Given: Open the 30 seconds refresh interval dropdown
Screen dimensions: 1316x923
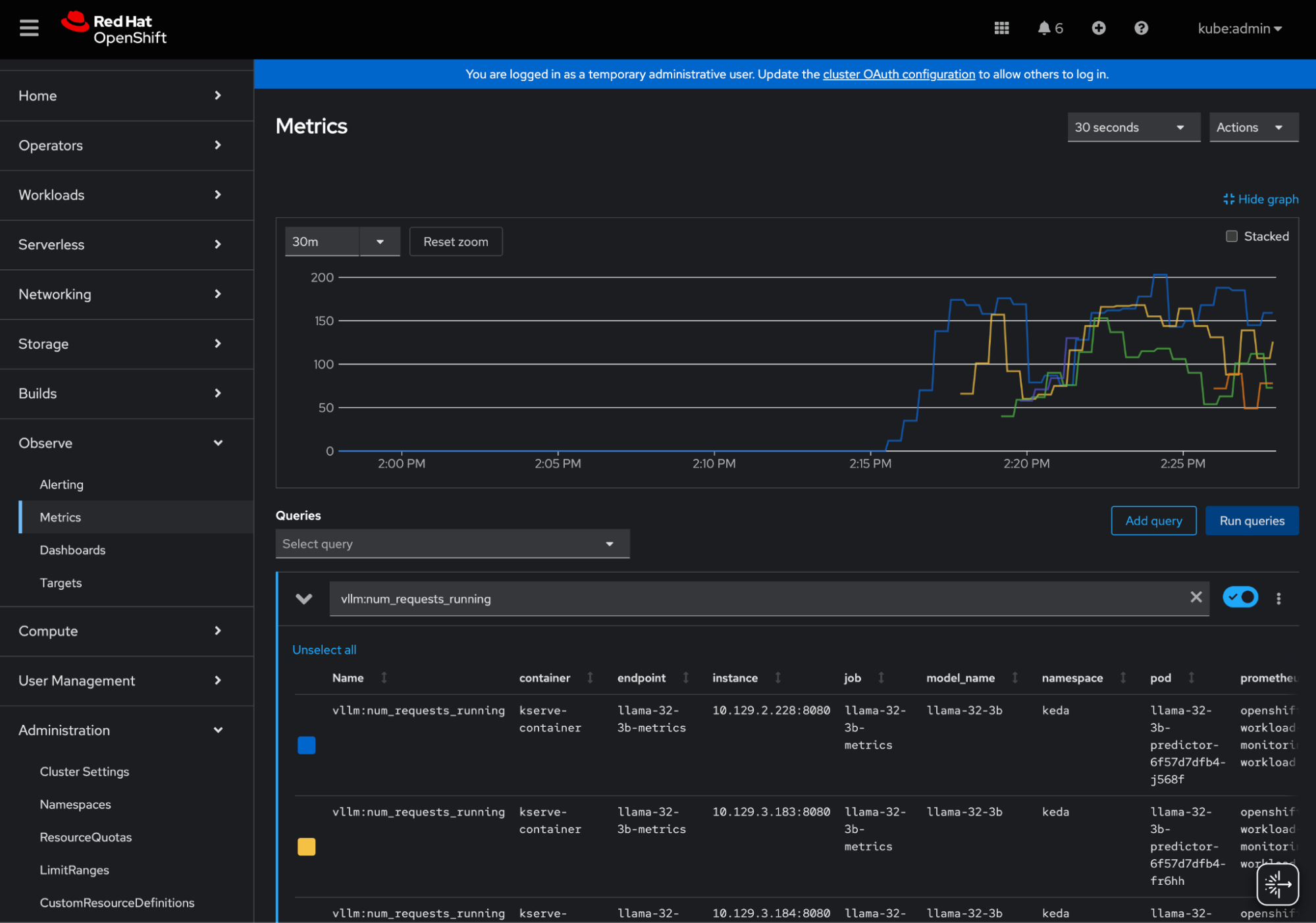Looking at the screenshot, I should click(x=1132, y=127).
